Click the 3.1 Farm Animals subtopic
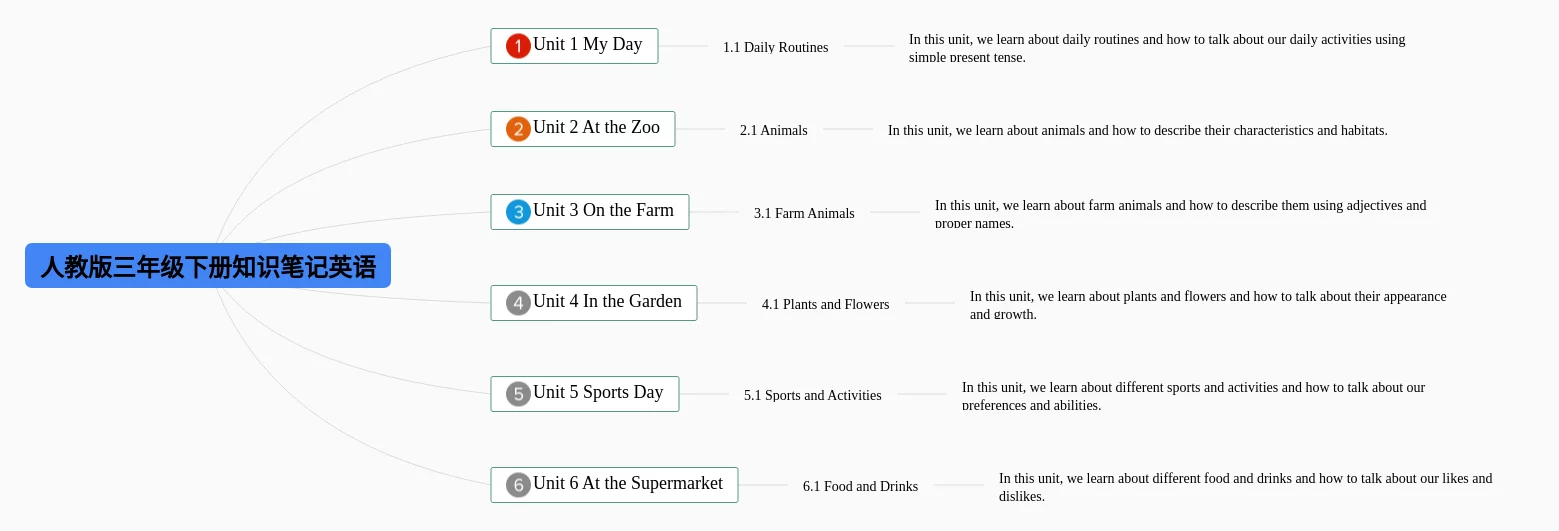 pos(804,213)
